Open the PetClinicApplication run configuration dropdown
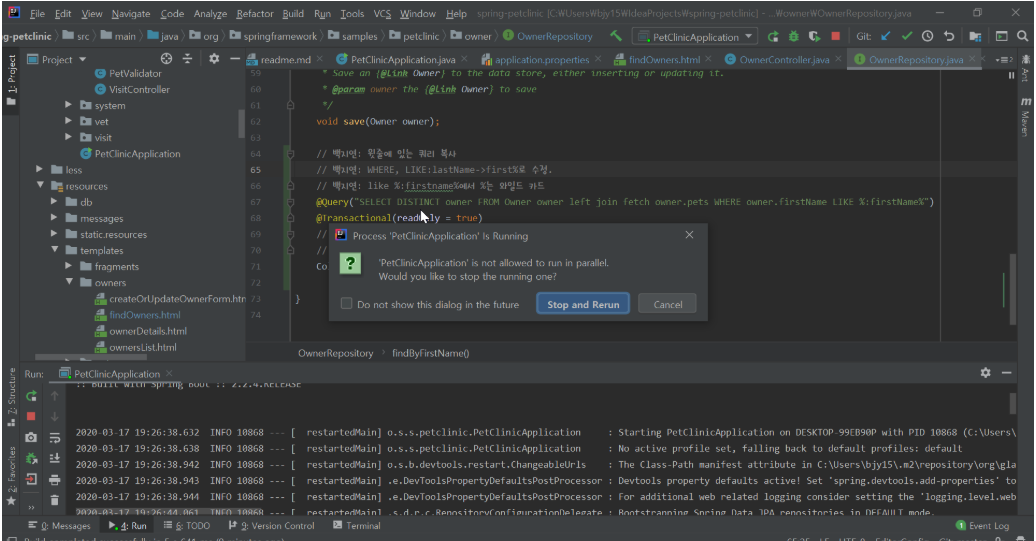 click(x=694, y=37)
